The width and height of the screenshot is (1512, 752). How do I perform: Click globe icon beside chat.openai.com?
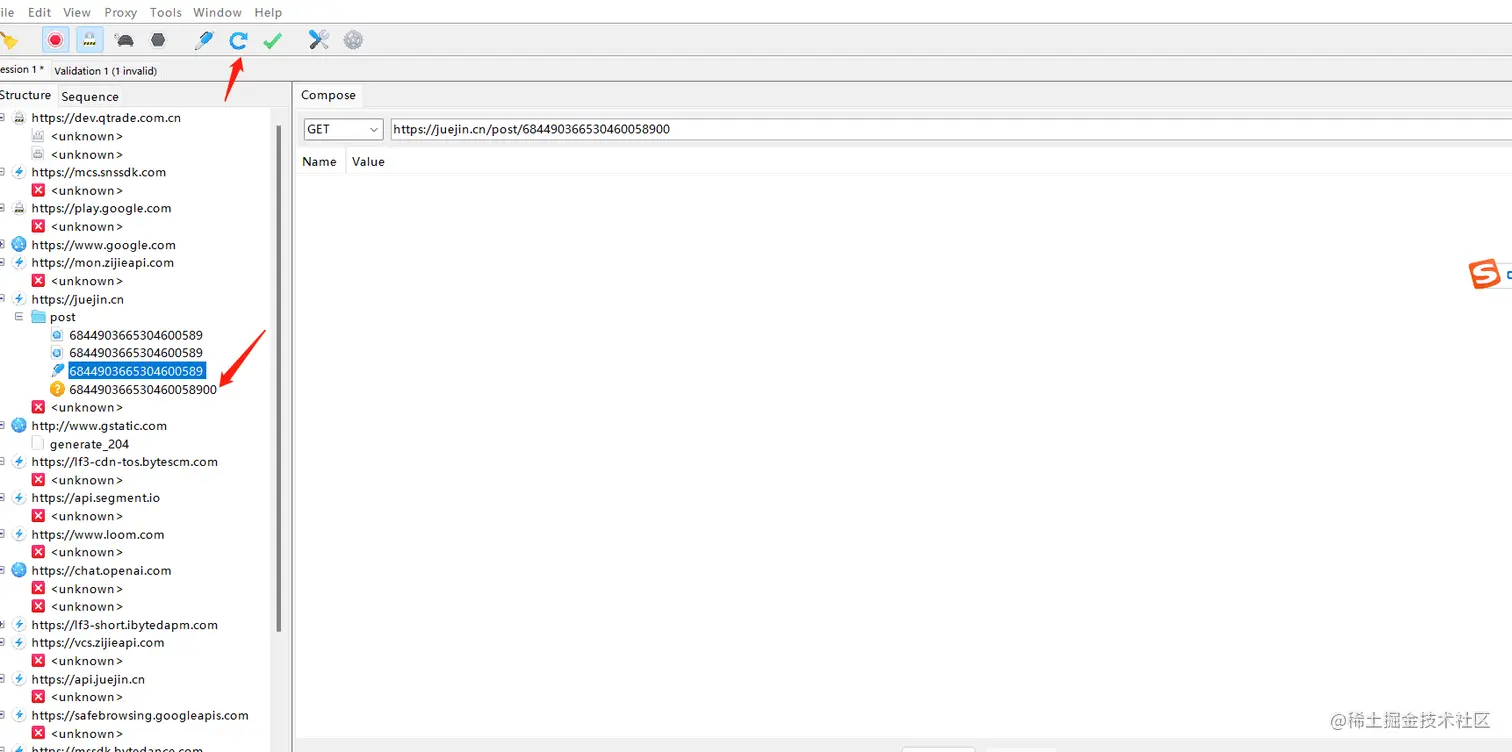19,571
